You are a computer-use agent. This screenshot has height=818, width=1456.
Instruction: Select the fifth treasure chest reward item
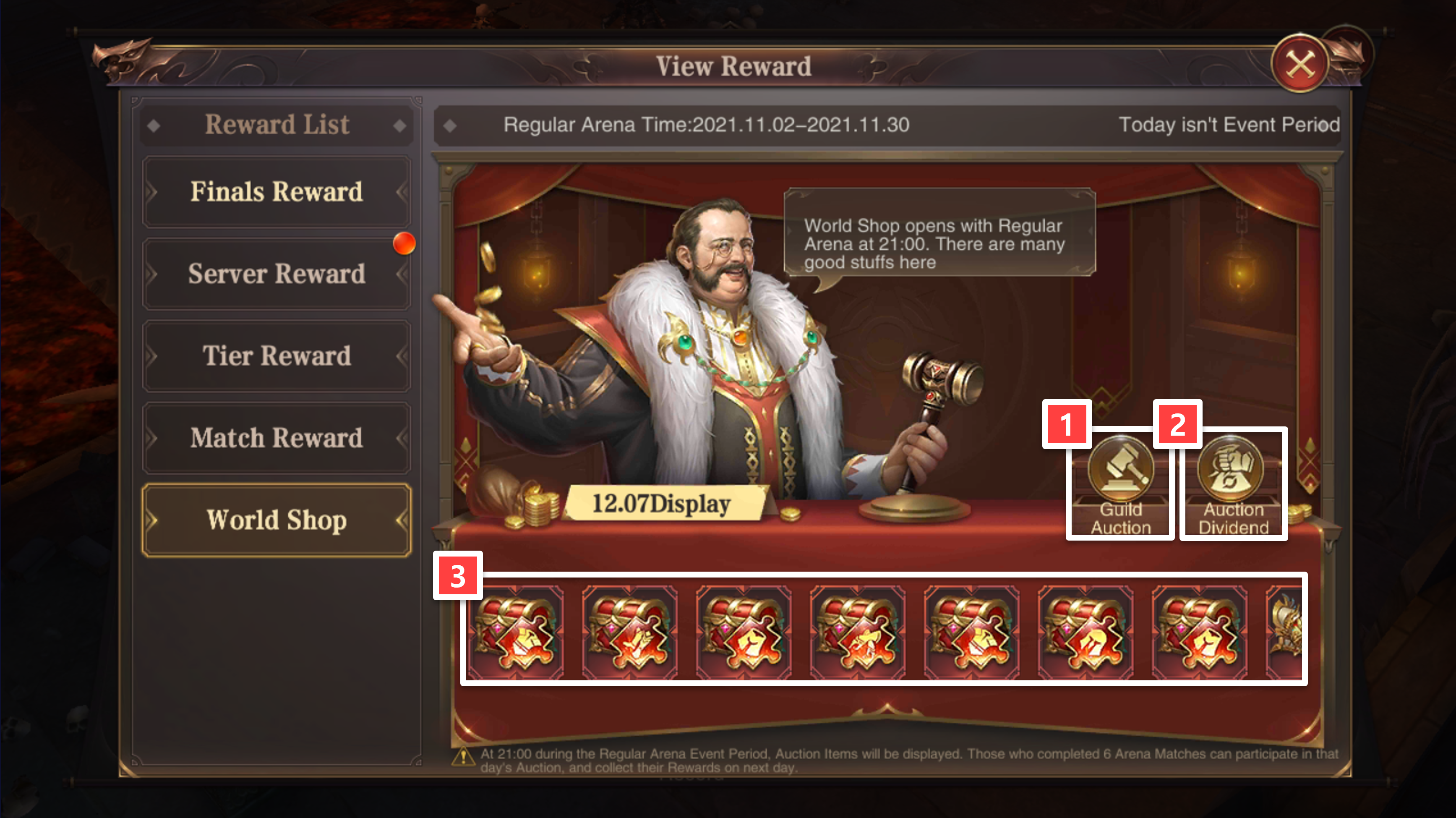click(x=972, y=632)
